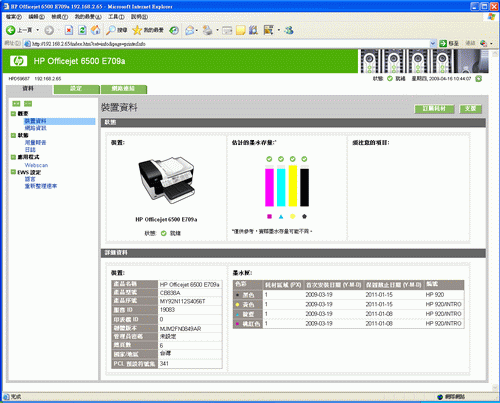
Task: Click the green support button
Action: [x=471, y=109]
